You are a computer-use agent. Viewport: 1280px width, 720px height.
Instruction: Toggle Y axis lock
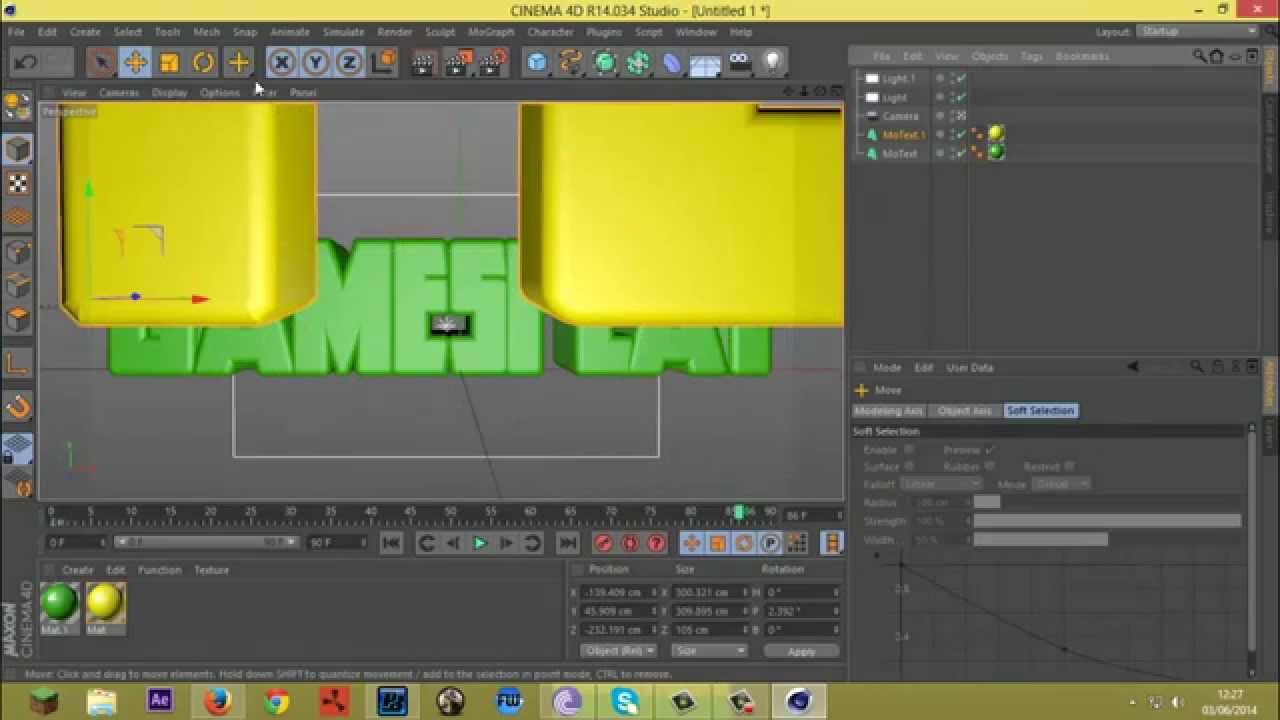(316, 63)
